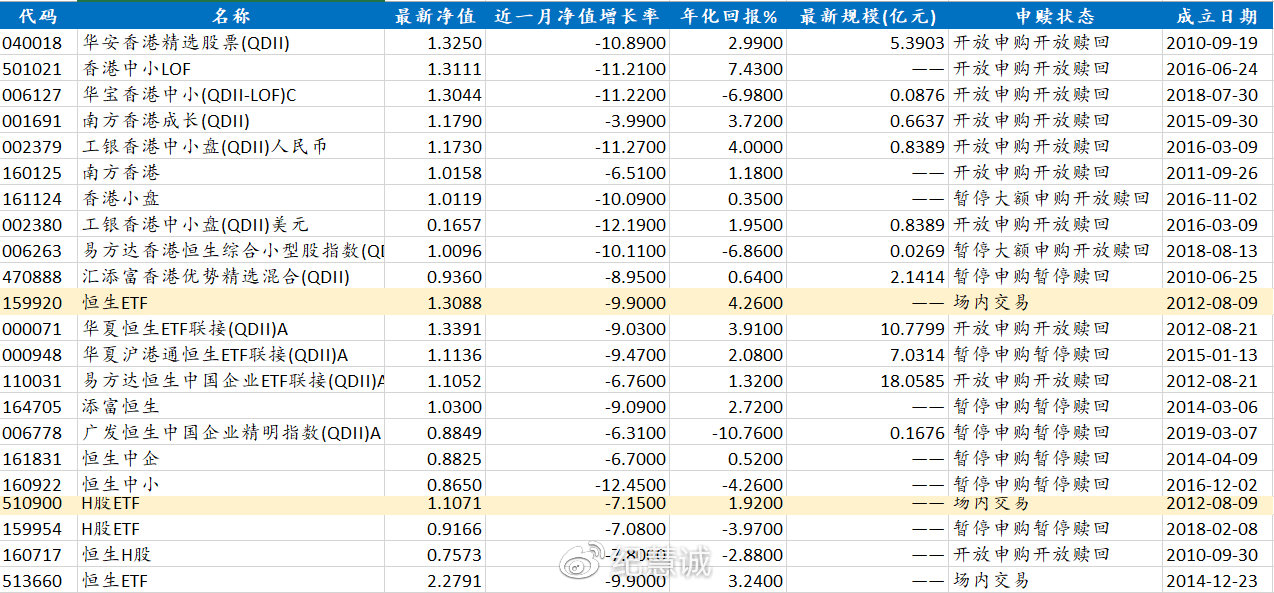Open fund 159920 恒生ETF details
Viewport: 1274px width, 593px height.
[x=33, y=302]
